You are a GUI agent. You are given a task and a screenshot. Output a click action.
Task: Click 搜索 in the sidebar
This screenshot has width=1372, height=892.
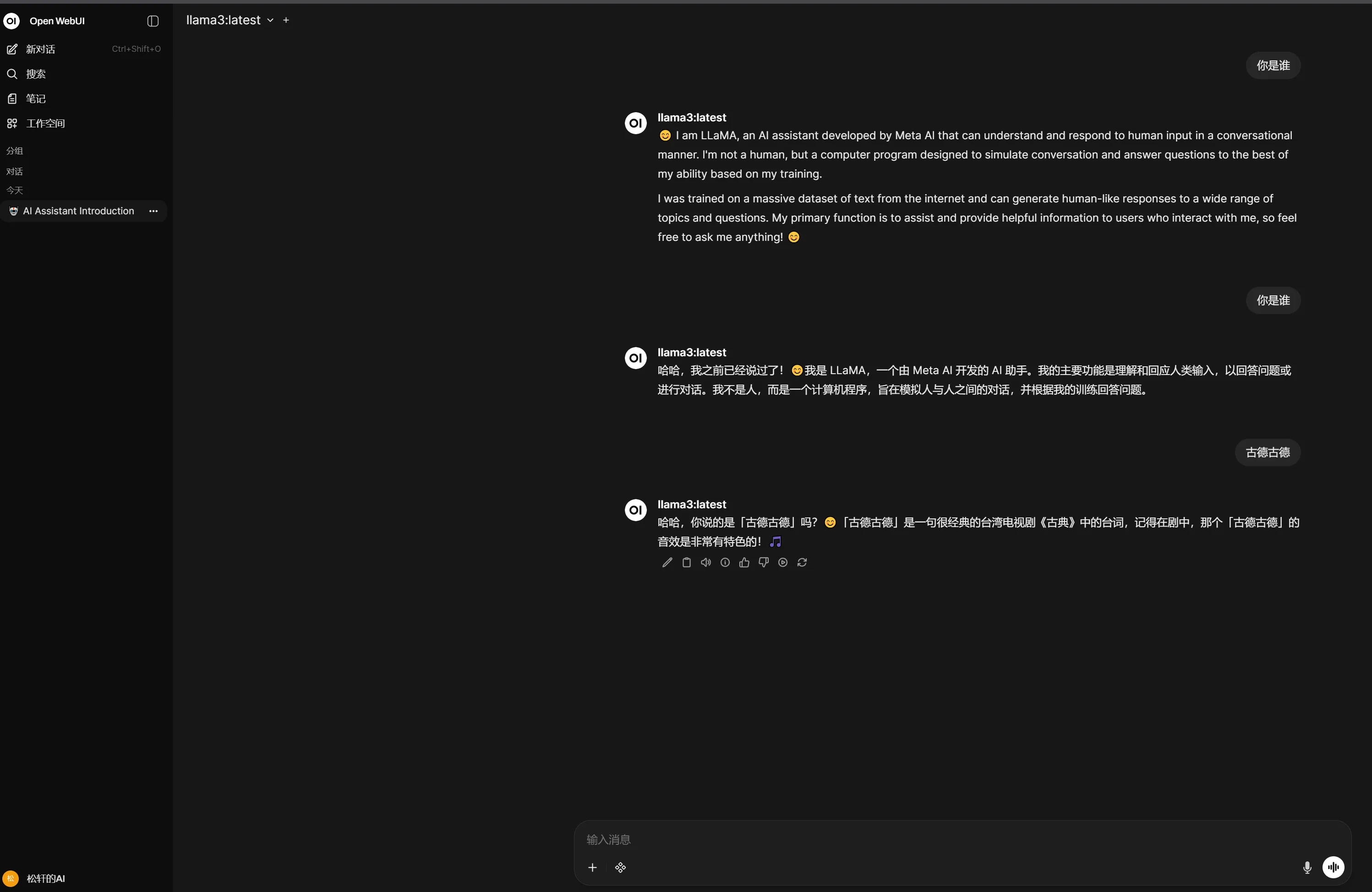click(x=35, y=74)
